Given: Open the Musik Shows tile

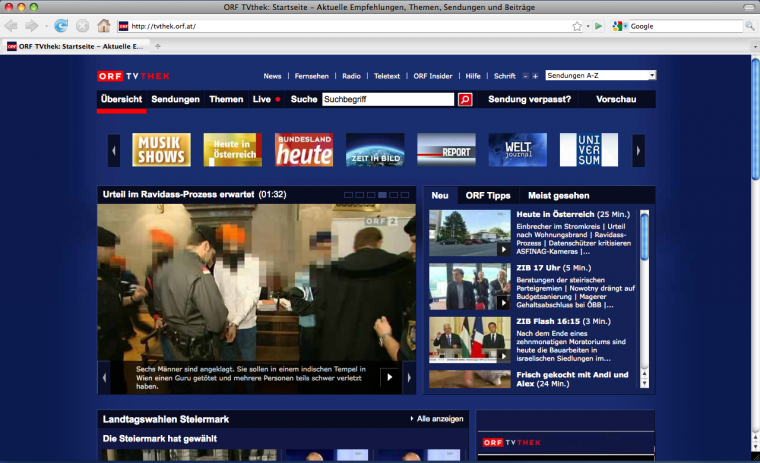Looking at the screenshot, I should tap(161, 150).
